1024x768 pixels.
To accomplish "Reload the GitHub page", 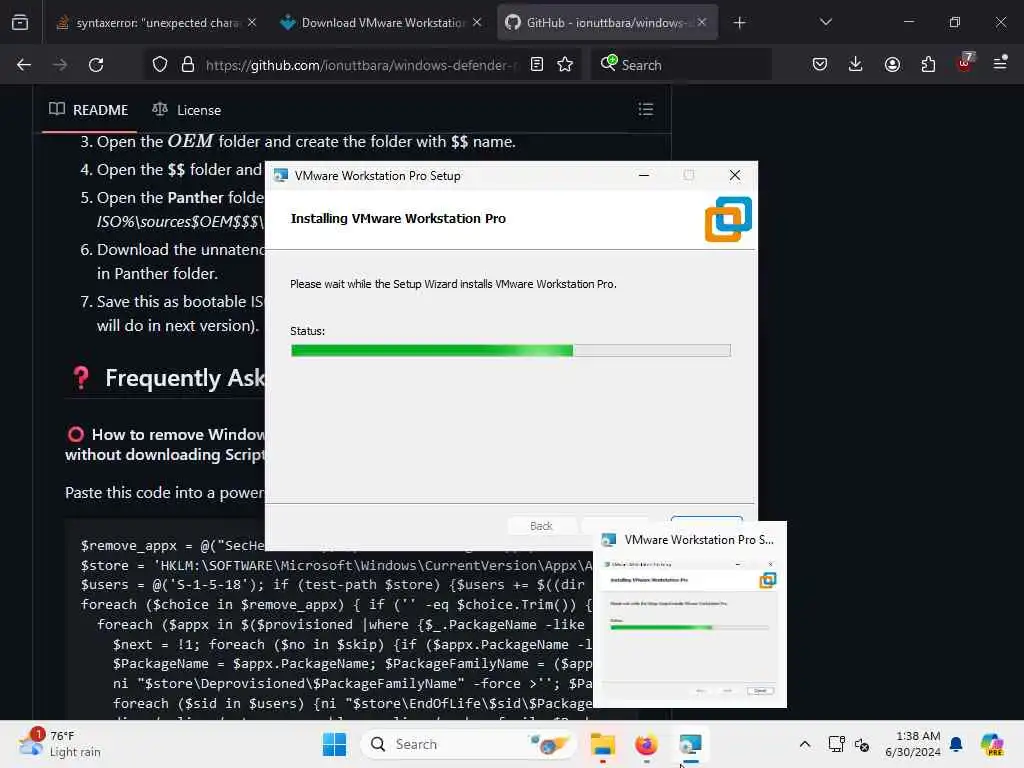I will (x=96, y=65).
